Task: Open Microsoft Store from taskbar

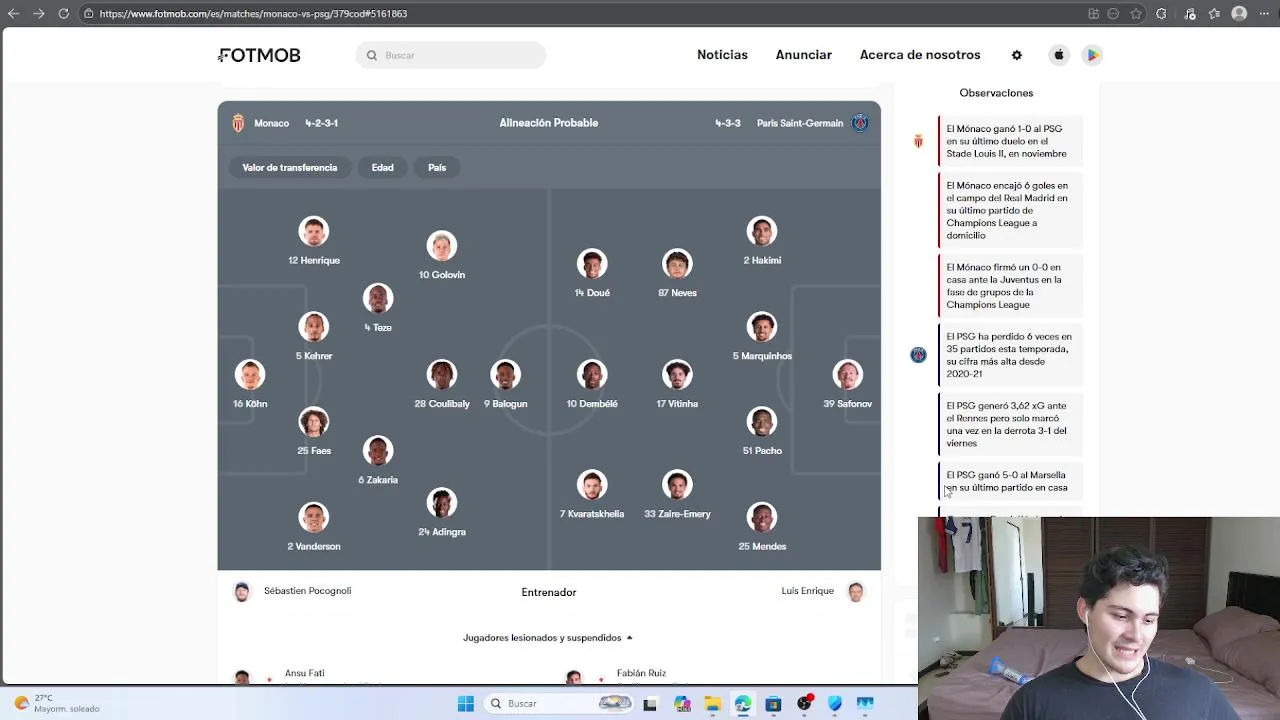Action: pos(773,704)
